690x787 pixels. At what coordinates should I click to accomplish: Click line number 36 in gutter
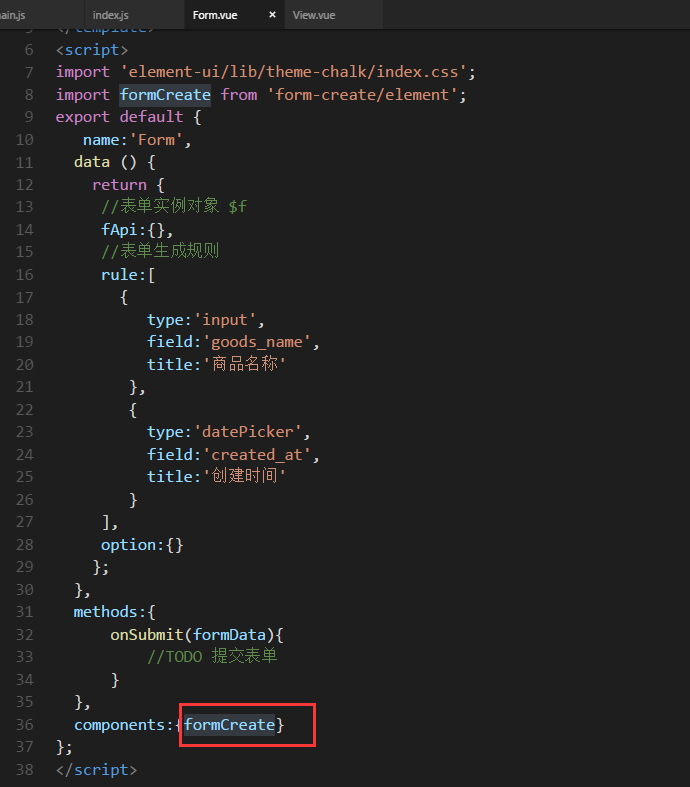click(25, 725)
